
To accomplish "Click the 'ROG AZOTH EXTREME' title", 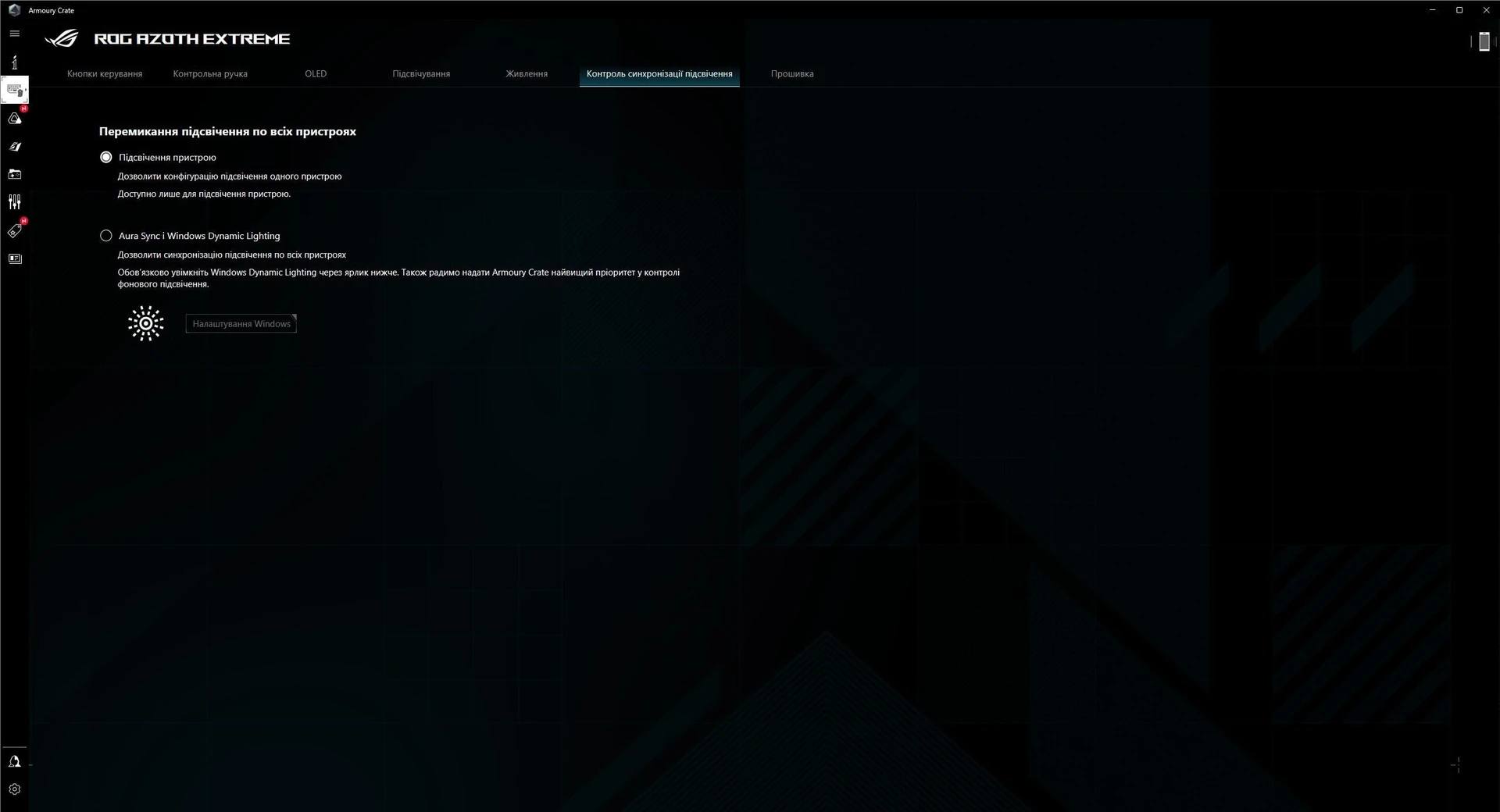I will [x=192, y=39].
